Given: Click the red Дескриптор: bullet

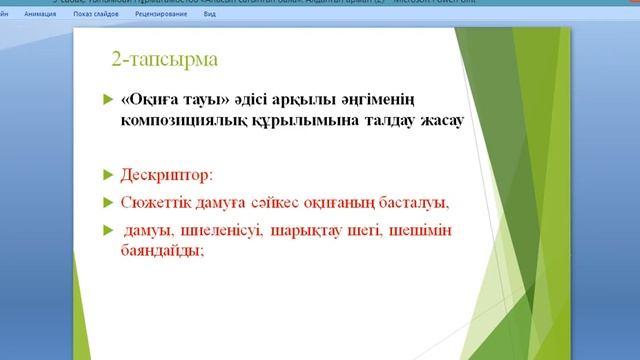Looking at the screenshot, I should click(x=167, y=175).
